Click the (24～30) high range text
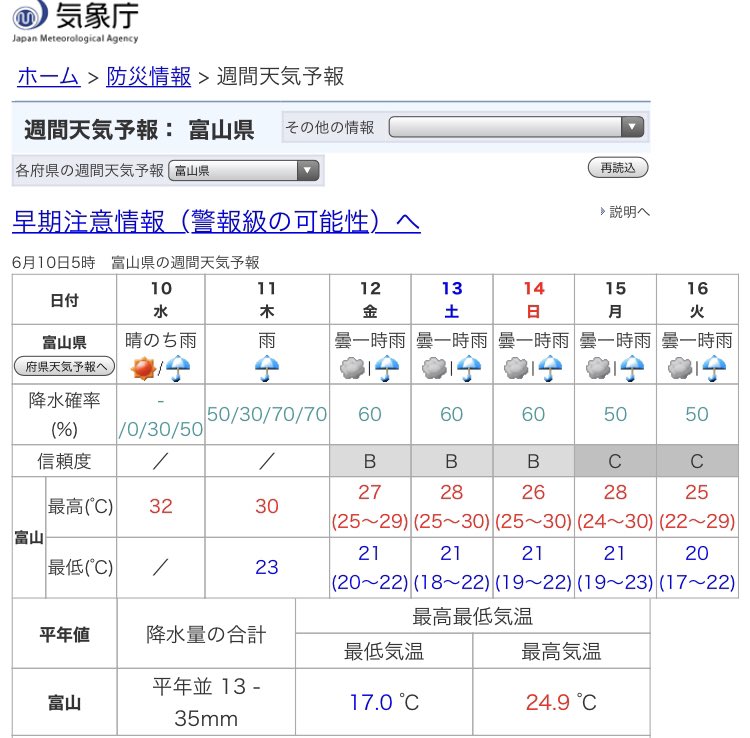 [615, 521]
